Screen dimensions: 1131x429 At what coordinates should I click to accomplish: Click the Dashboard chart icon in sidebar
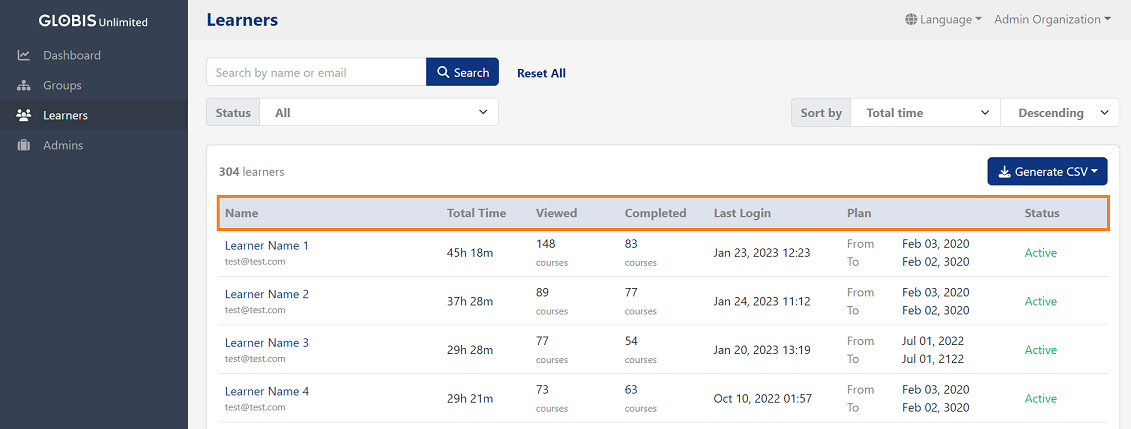coord(23,56)
